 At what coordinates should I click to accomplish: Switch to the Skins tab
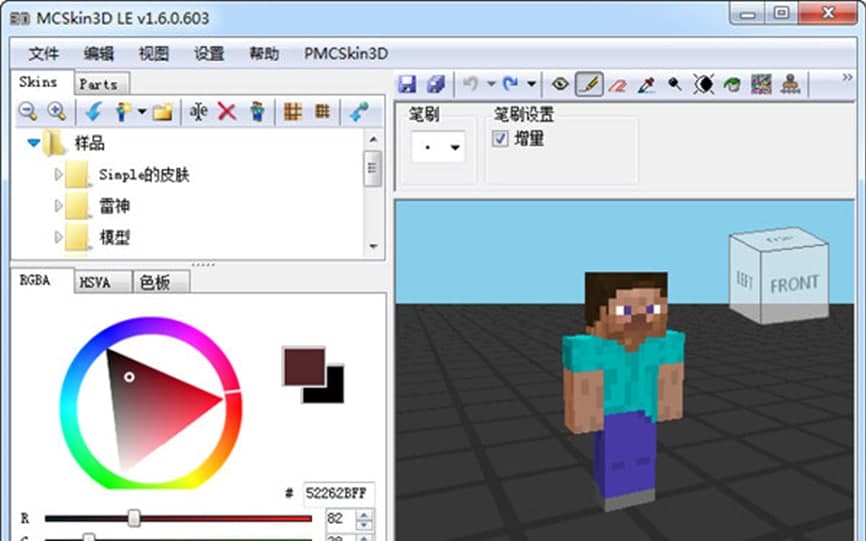pyautogui.click(x=42, y=82)
